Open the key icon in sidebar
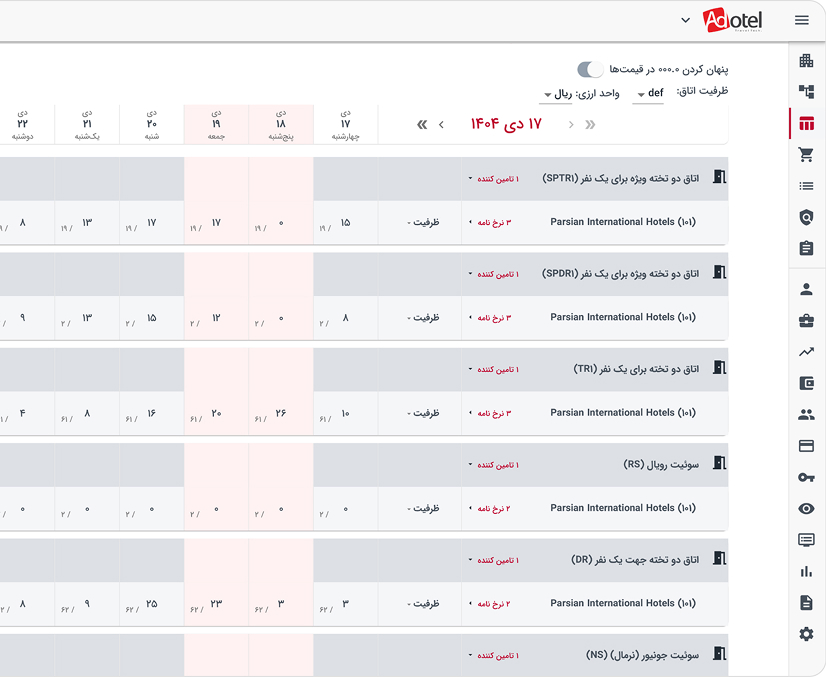The width and height of the screenshot is (826, 677). tap(806, 477)
